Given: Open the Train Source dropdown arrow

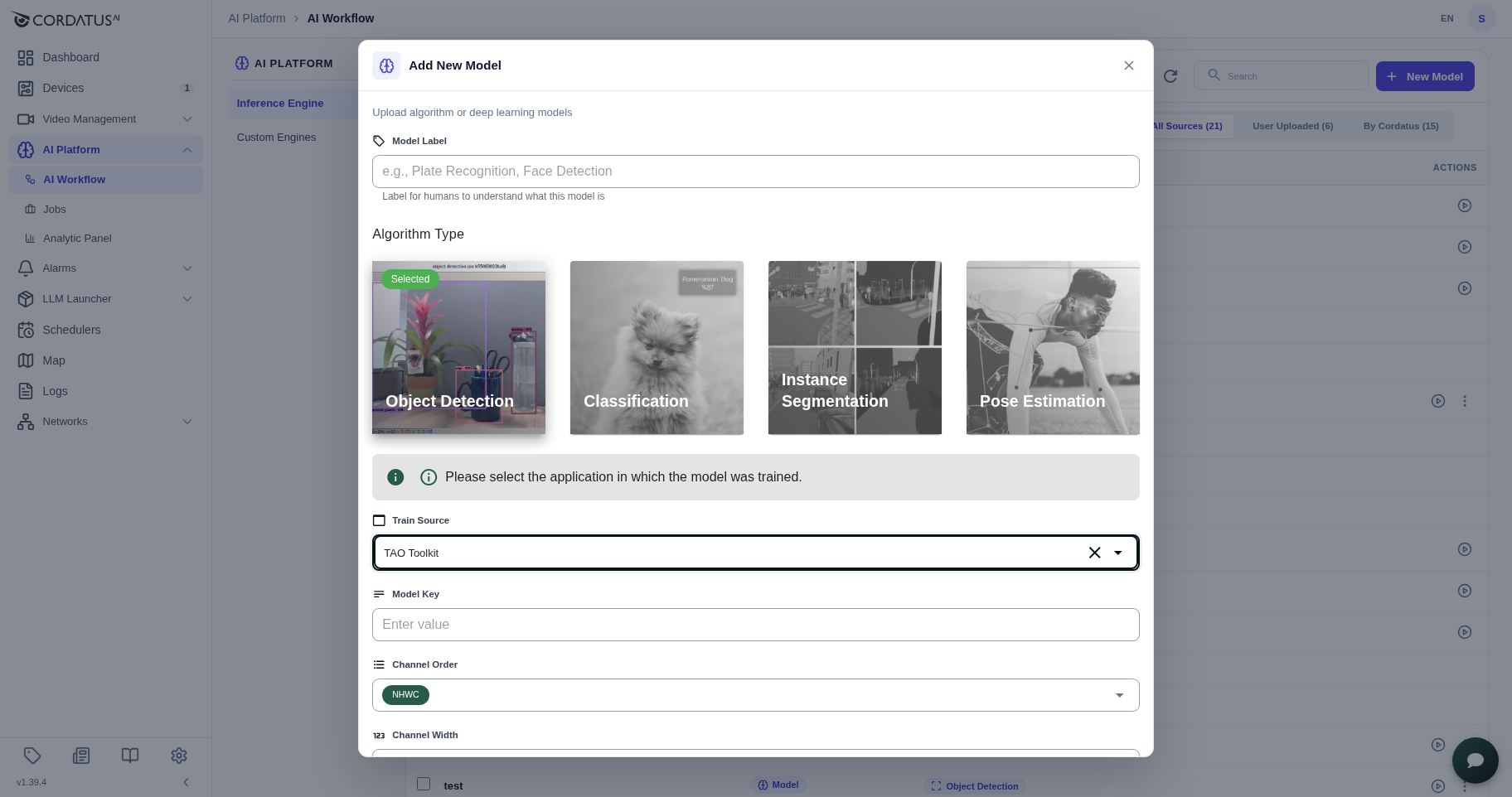Looking at the screenshot, I should pos(1118,553).
